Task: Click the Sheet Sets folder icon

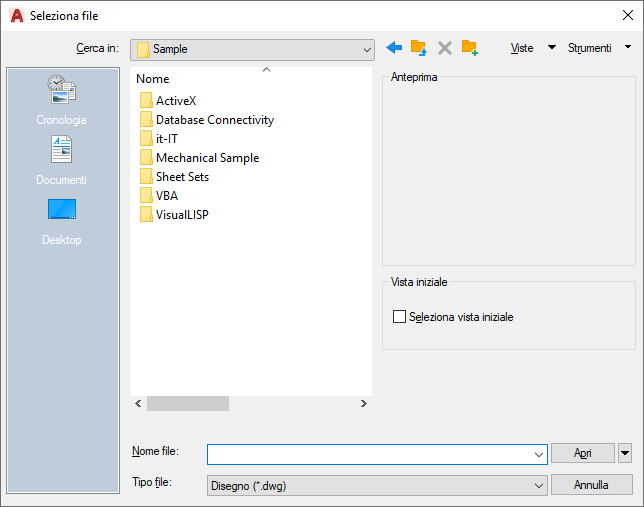Action: [x=146, y=176]
